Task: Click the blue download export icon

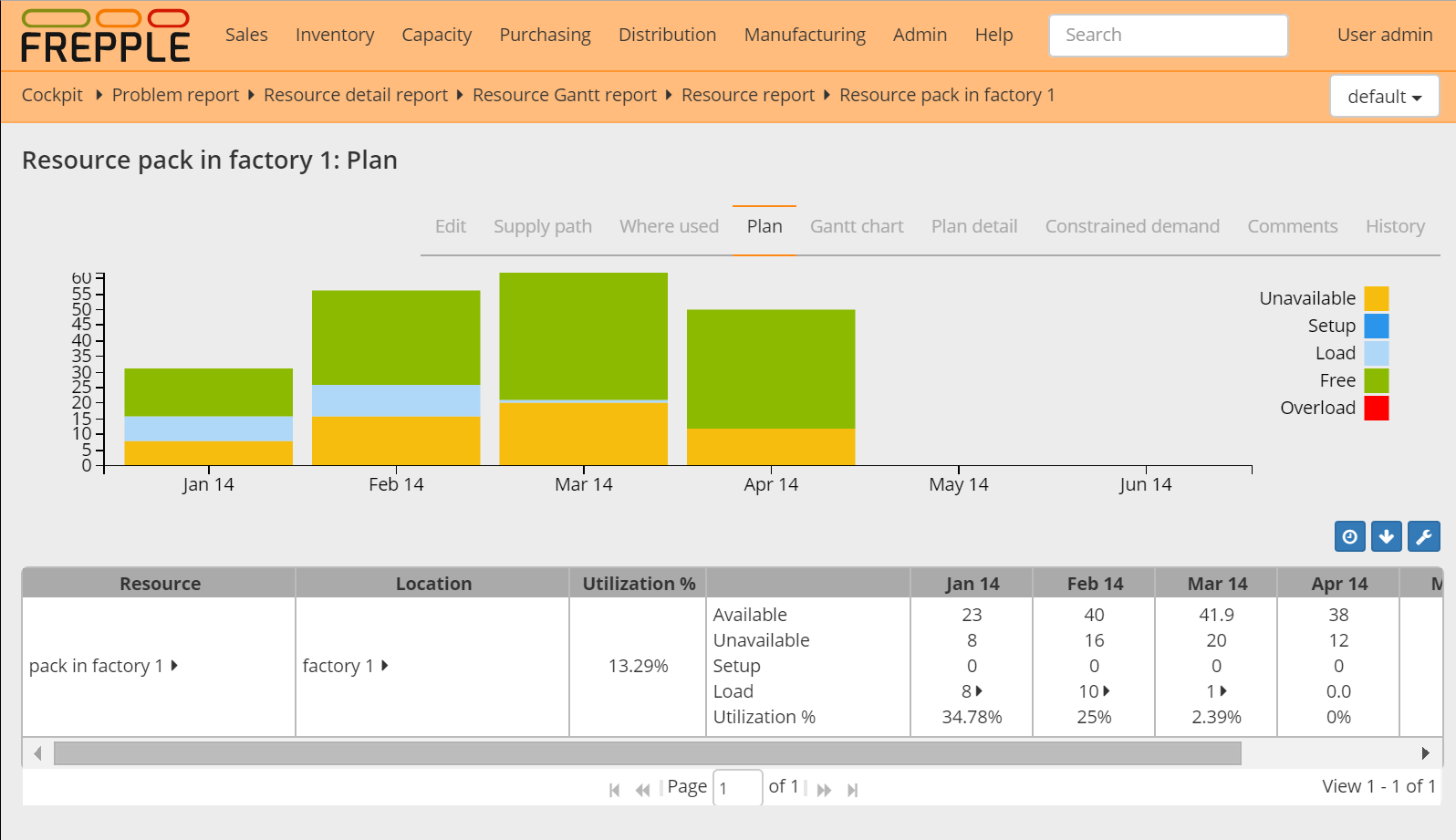Action: (1387, 536)
